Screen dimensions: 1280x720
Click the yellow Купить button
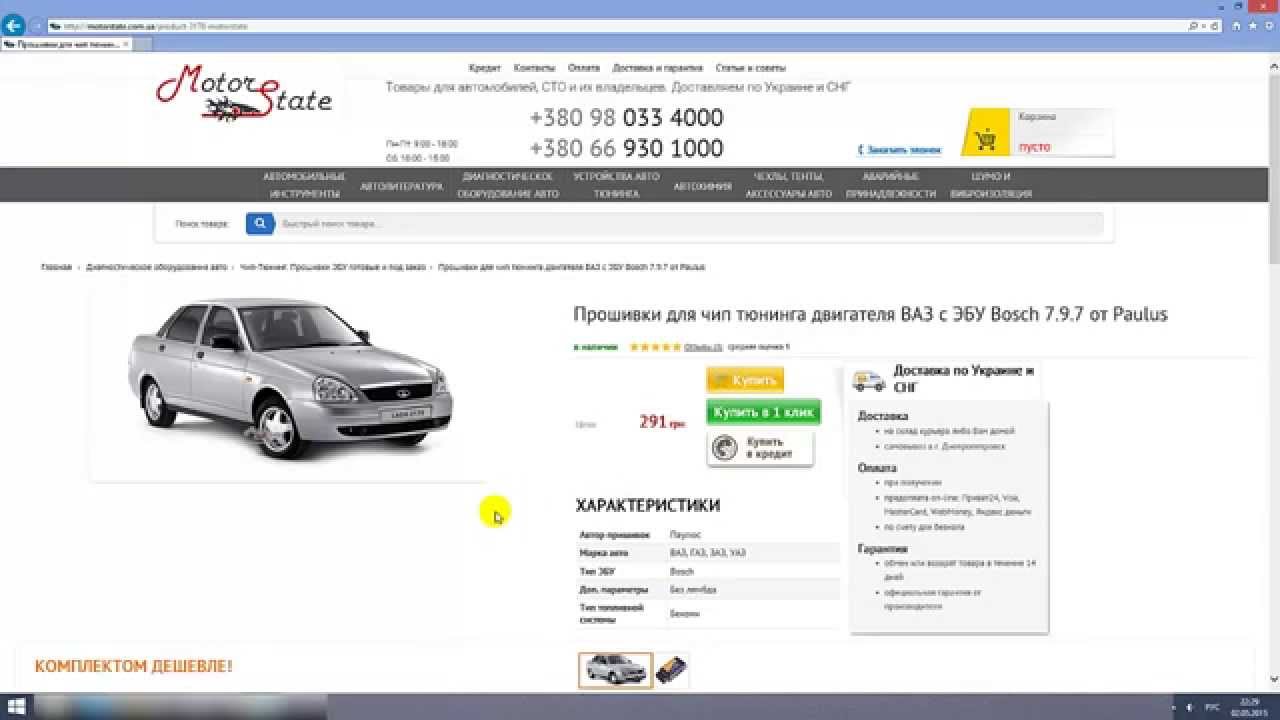745,380
